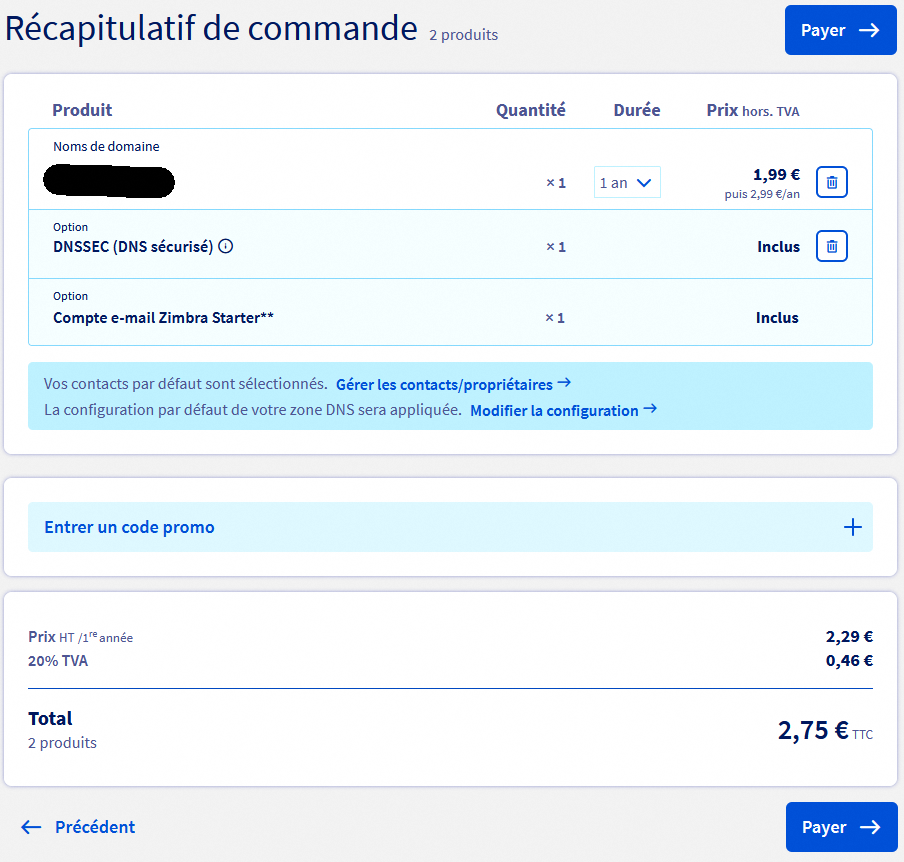Viewport: 904px width, 862px height.
Task: Click the arrow after Modifier la configuration
Action: (650, 409)
